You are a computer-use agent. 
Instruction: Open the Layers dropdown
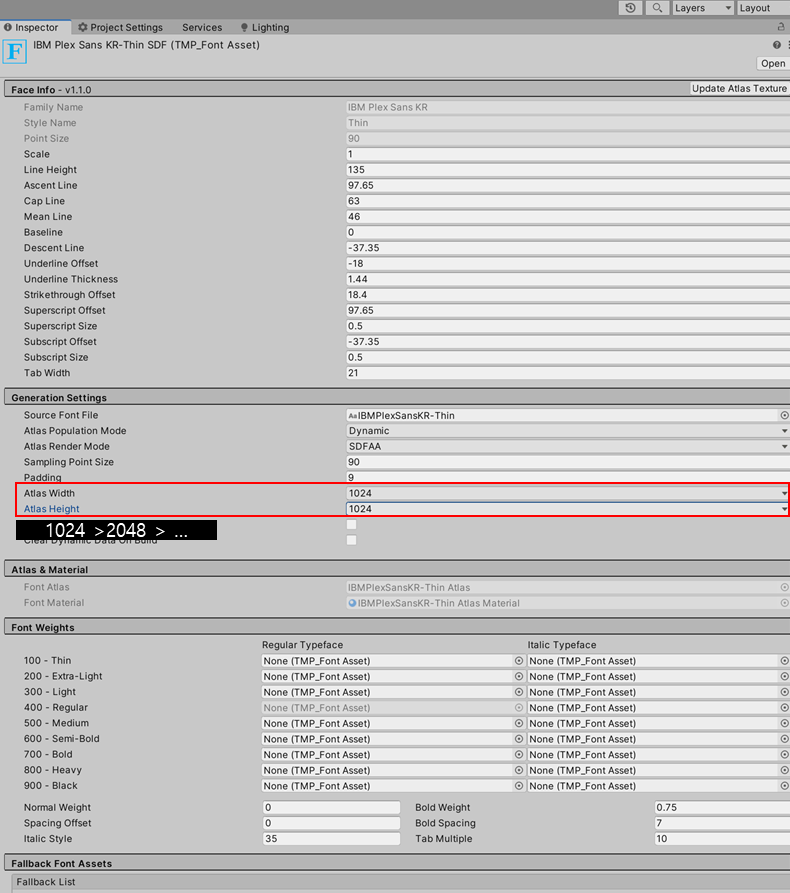[702, 8]
